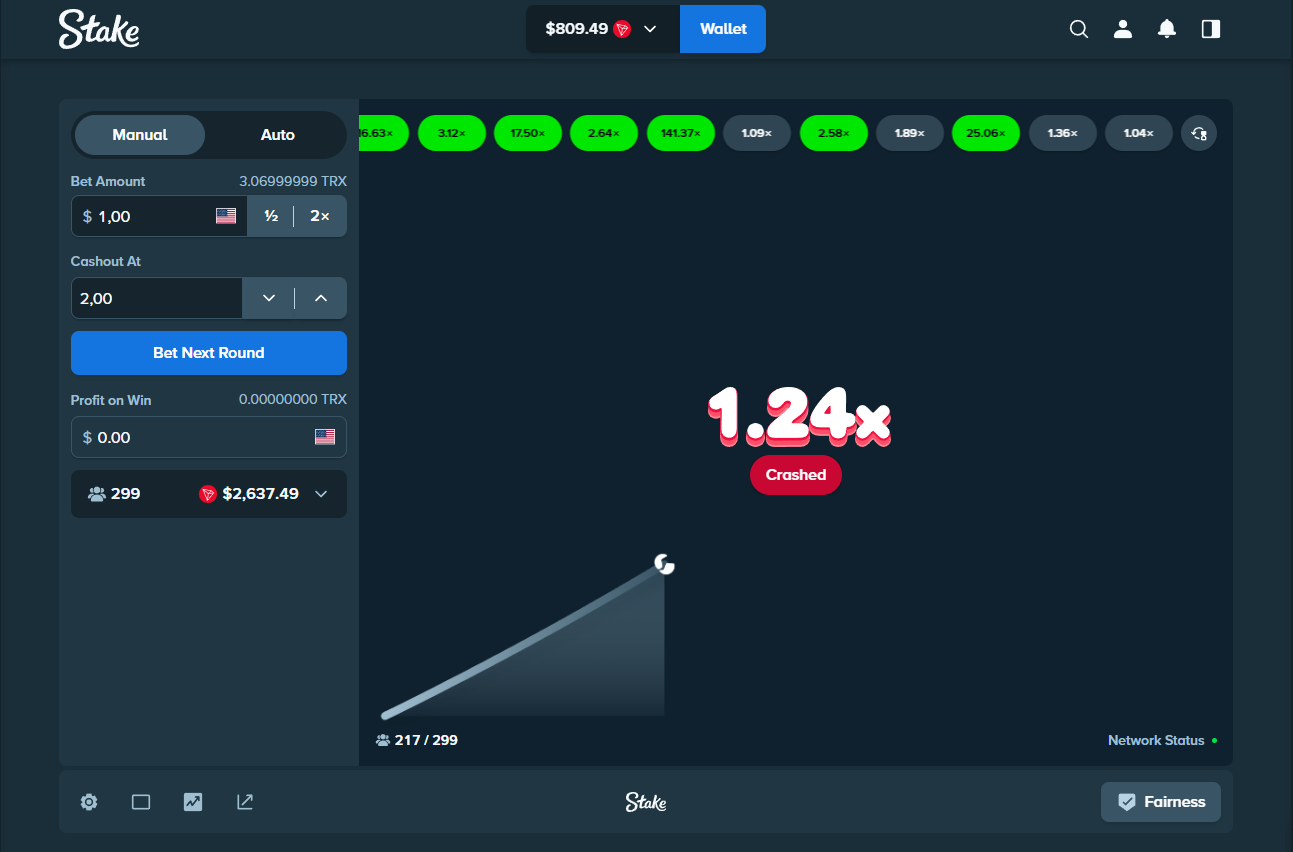Open the 1.04× round result
Image resolution: width=1293 pixels, height=852 pixels.
[x=1139, y=133]
